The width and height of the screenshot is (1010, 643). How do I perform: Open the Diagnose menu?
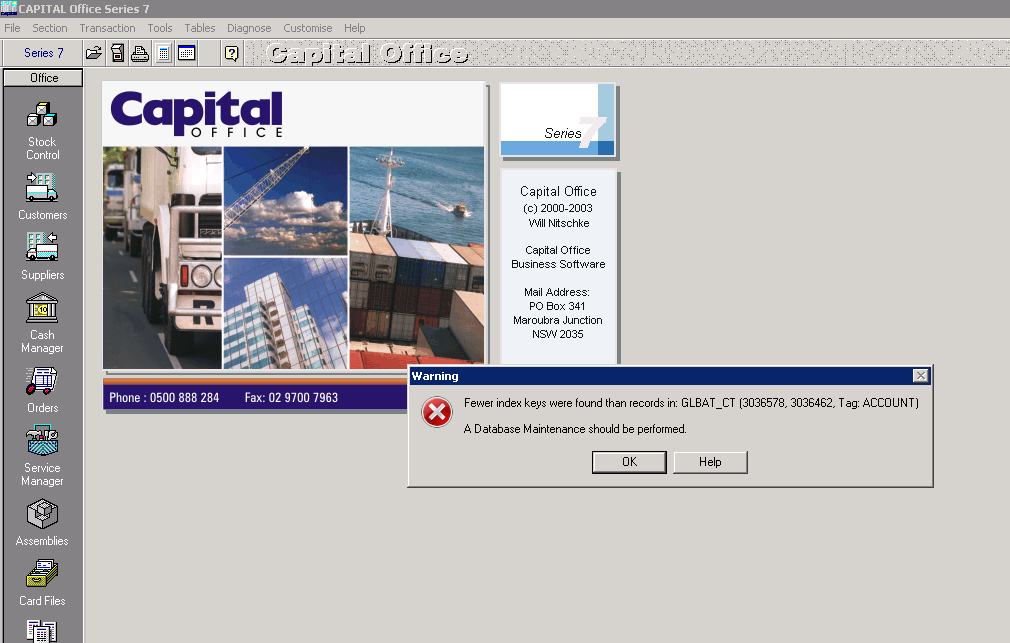(x=249, y=28)
